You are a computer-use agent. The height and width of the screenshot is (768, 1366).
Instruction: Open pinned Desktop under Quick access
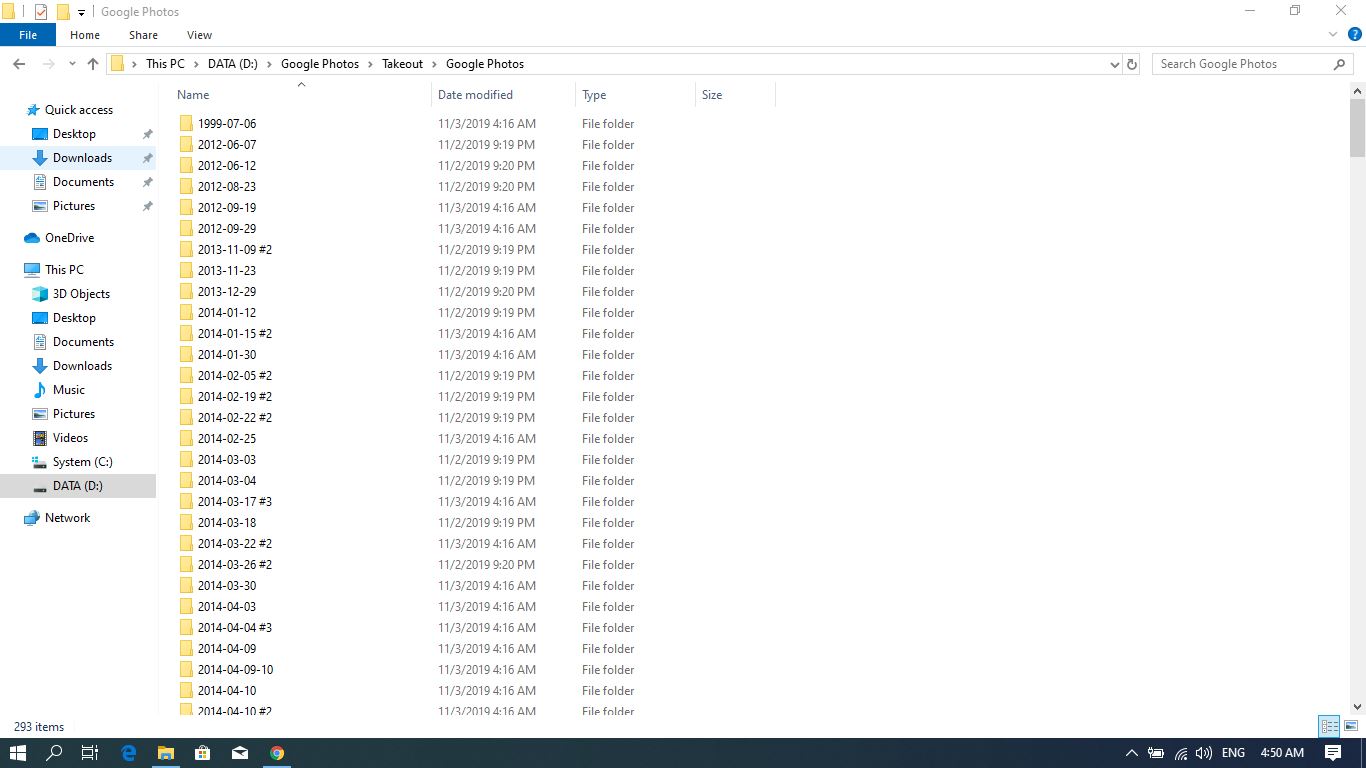pos(74,134)
